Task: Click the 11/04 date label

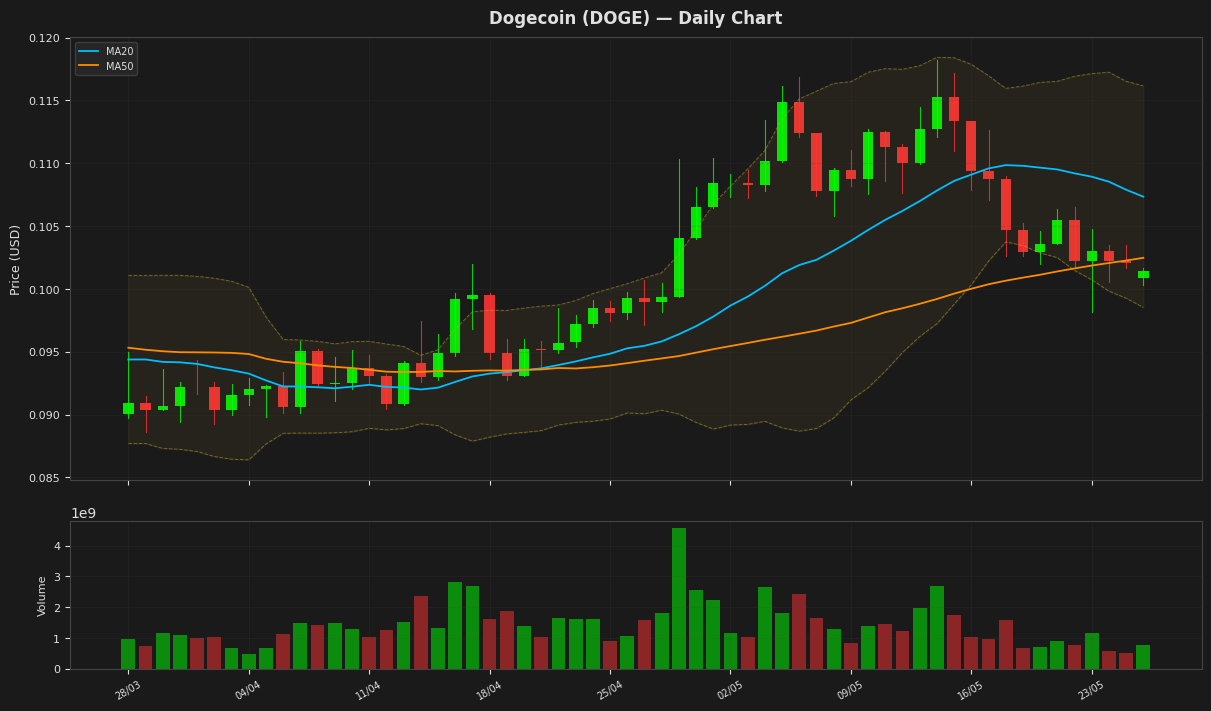Action: 368,690
